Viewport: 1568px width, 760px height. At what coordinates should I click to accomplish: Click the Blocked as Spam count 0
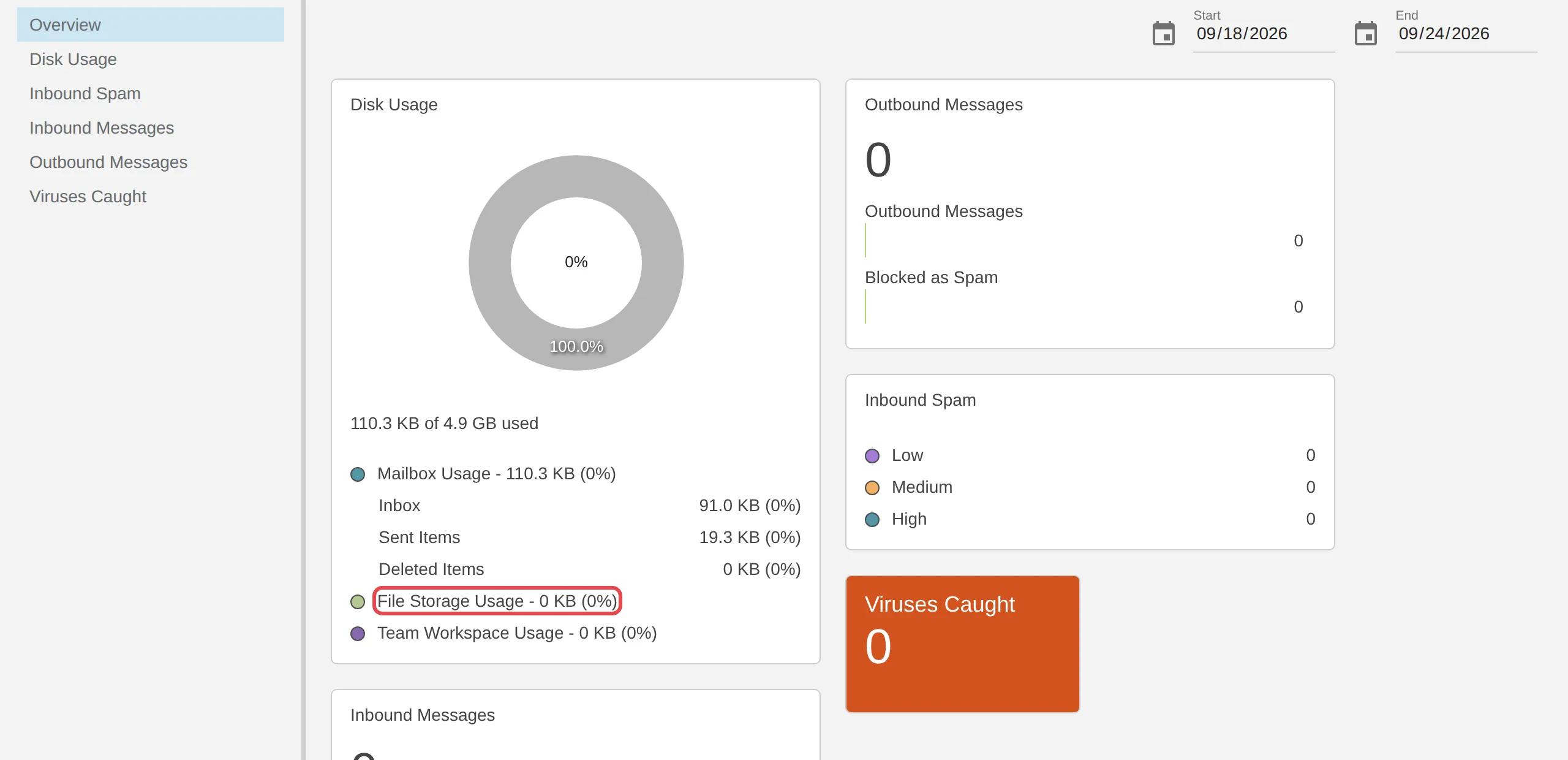(1298, 307)
